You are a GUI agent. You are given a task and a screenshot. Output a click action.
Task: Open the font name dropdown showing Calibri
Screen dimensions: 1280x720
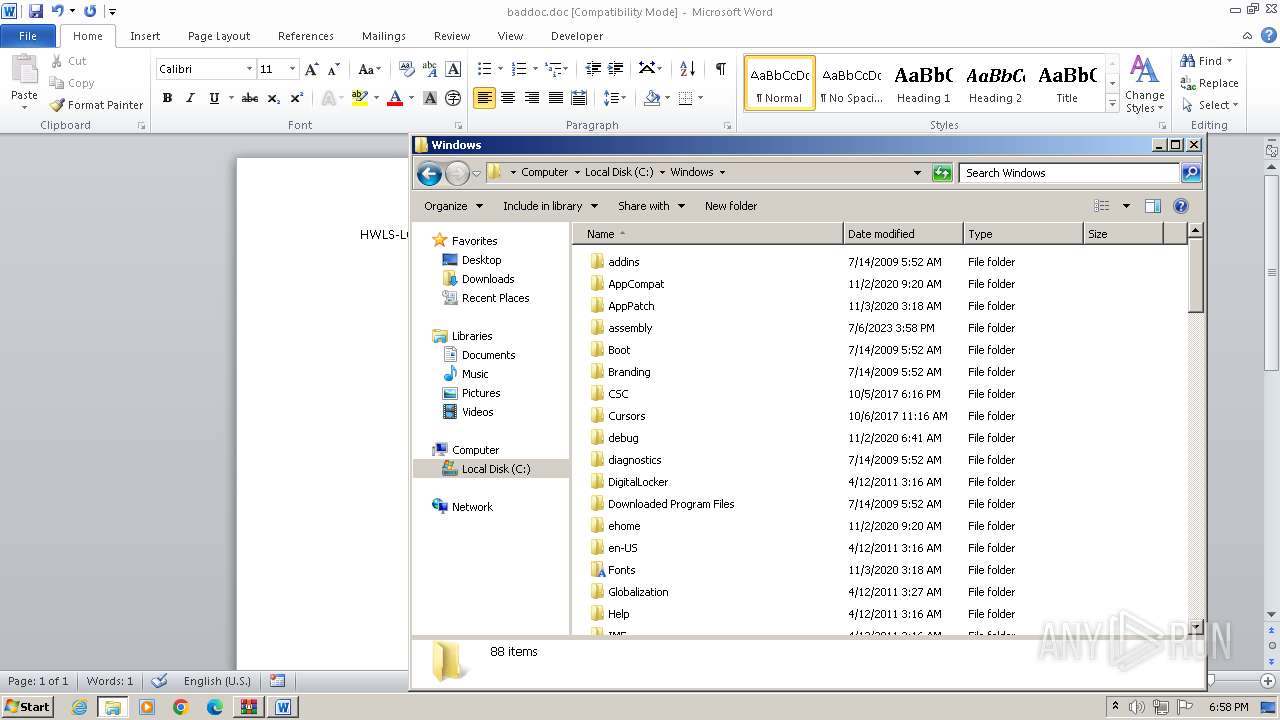[249, 69]
